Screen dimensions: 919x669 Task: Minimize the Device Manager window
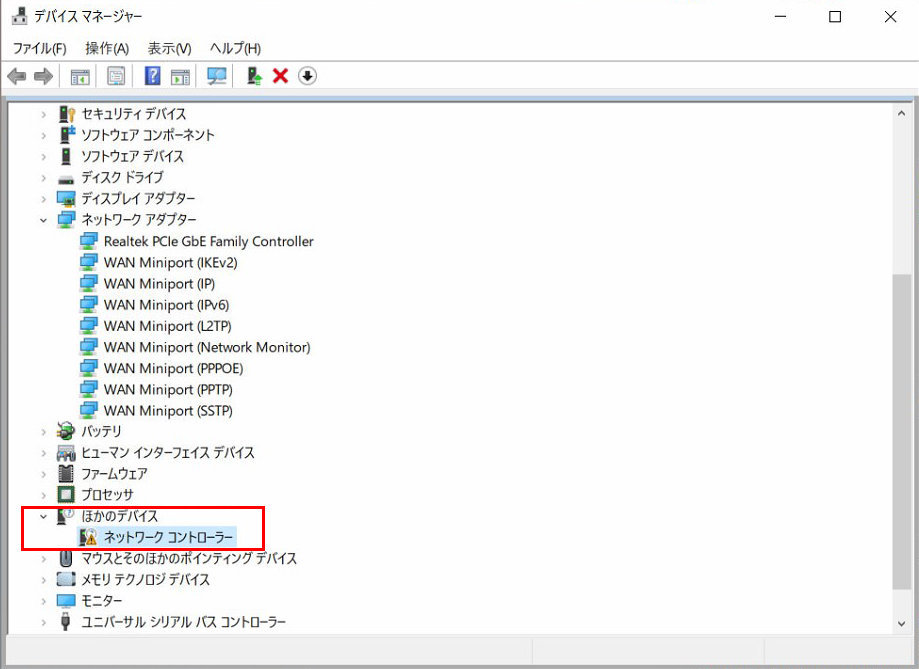[780, 16]
